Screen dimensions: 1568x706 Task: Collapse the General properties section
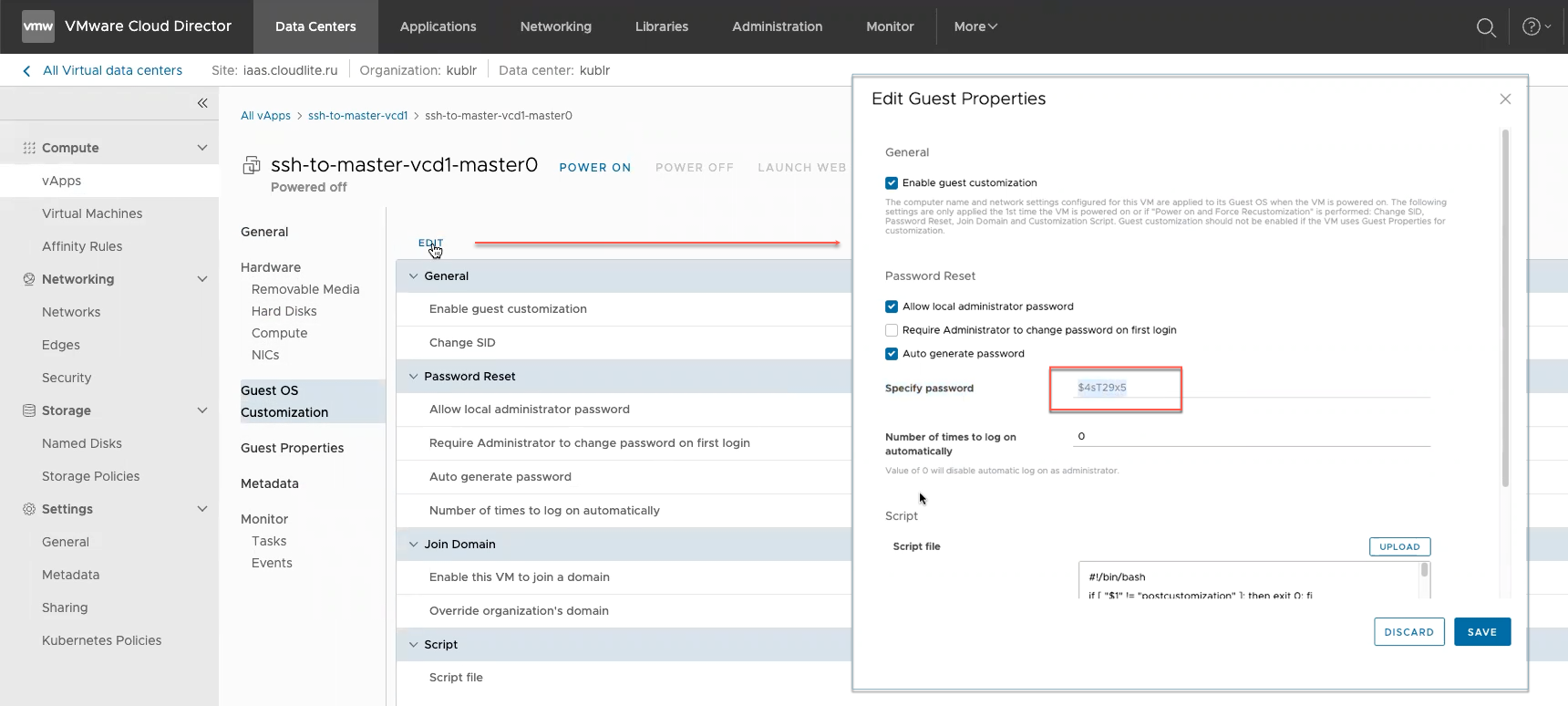click(x=414, y=275)
